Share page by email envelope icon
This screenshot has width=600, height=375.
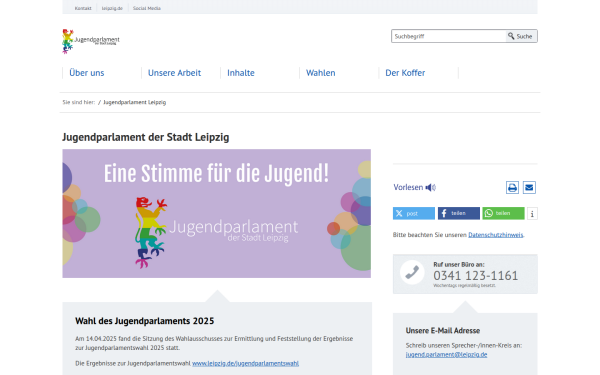point(529,188)
